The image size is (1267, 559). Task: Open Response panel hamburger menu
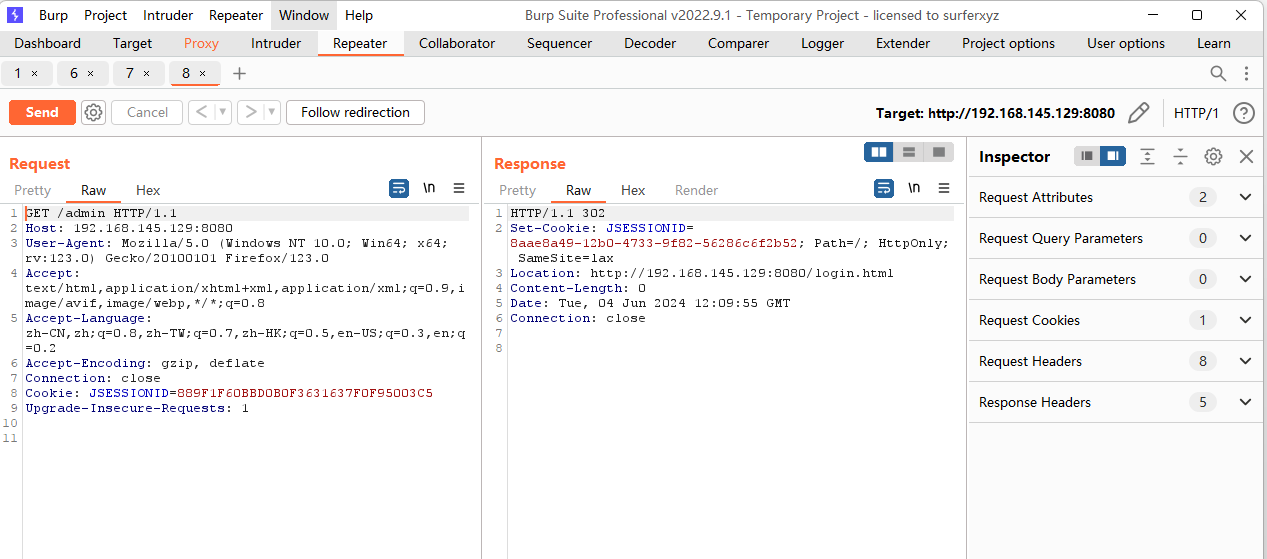point(944,188)
